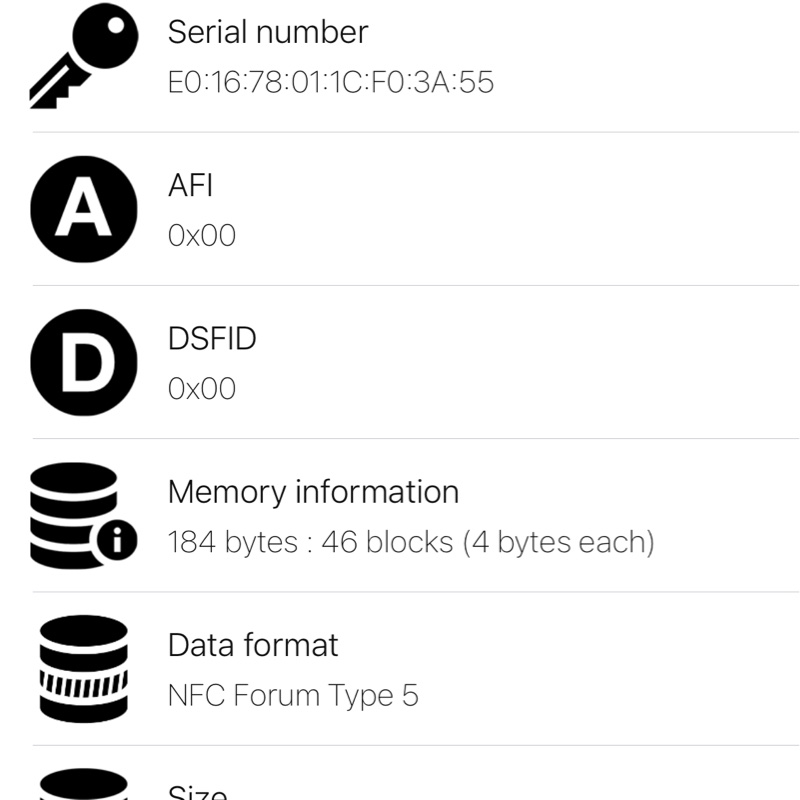Tap the circled D icon for DSFID

84,361
